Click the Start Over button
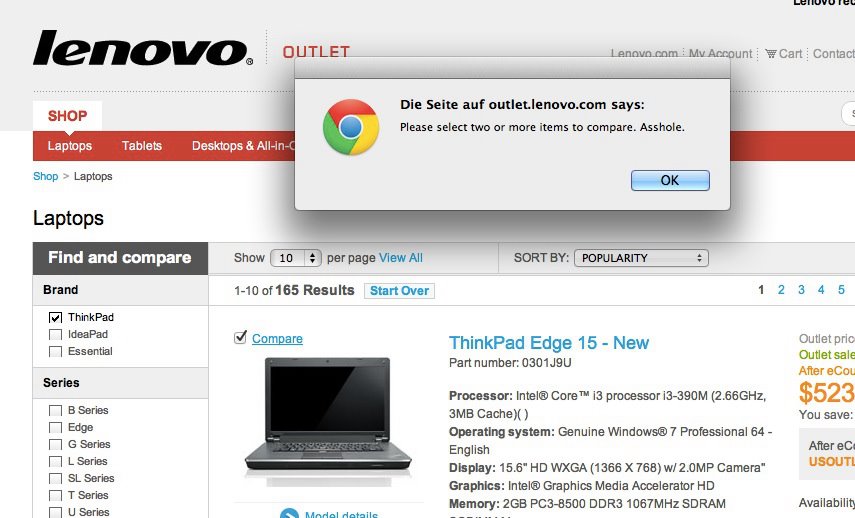The height and width of the screenshot is (518, 855). [x=399, y=291]
